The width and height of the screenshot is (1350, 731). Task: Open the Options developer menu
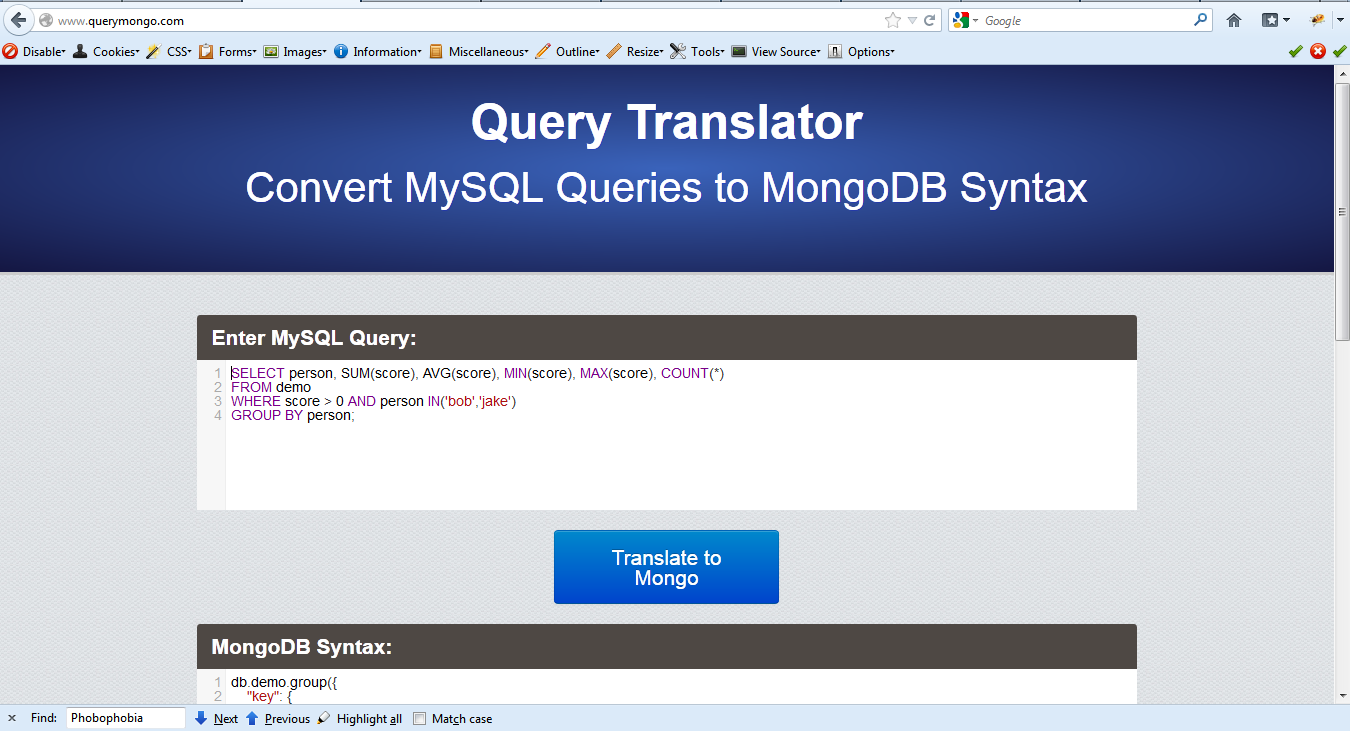coord(861,52)
